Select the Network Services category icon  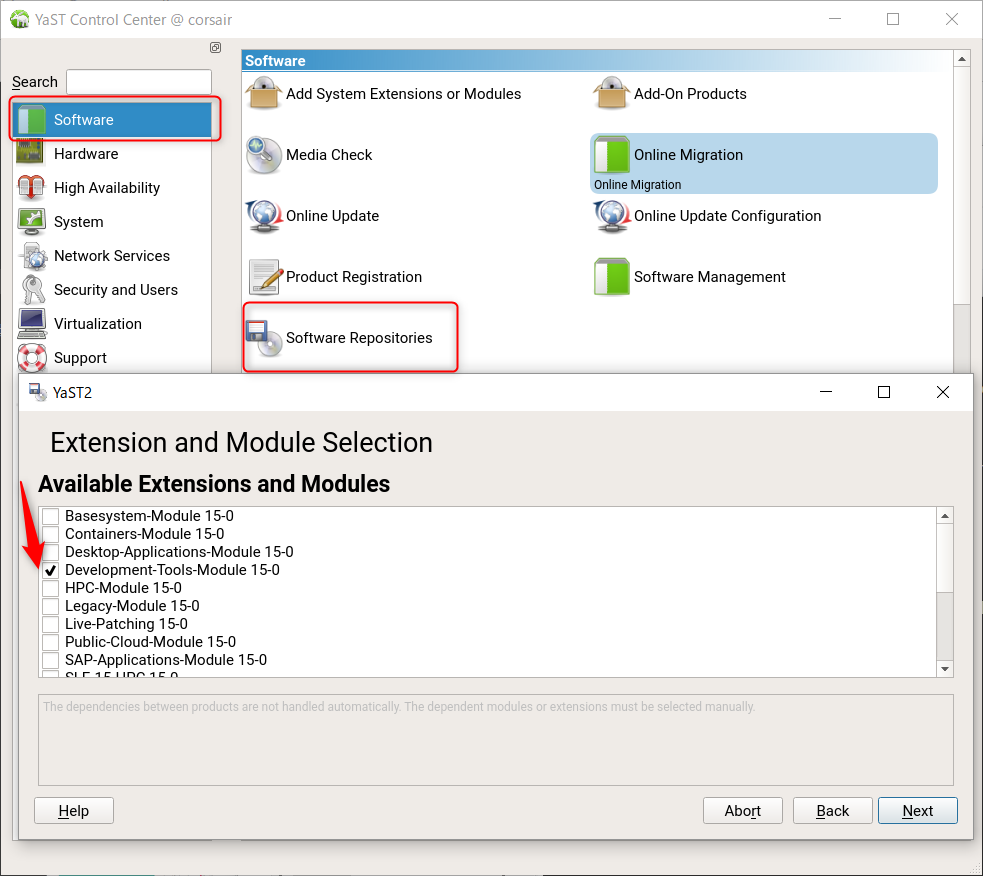point(33,255)
